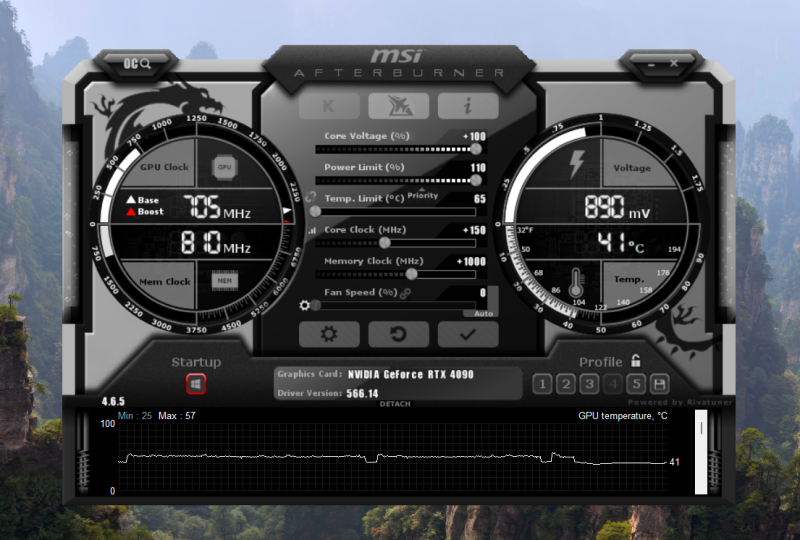800x540 pixels.
Task: Click the Temp. Limit 65 value
Action: (x=480, y=199)
